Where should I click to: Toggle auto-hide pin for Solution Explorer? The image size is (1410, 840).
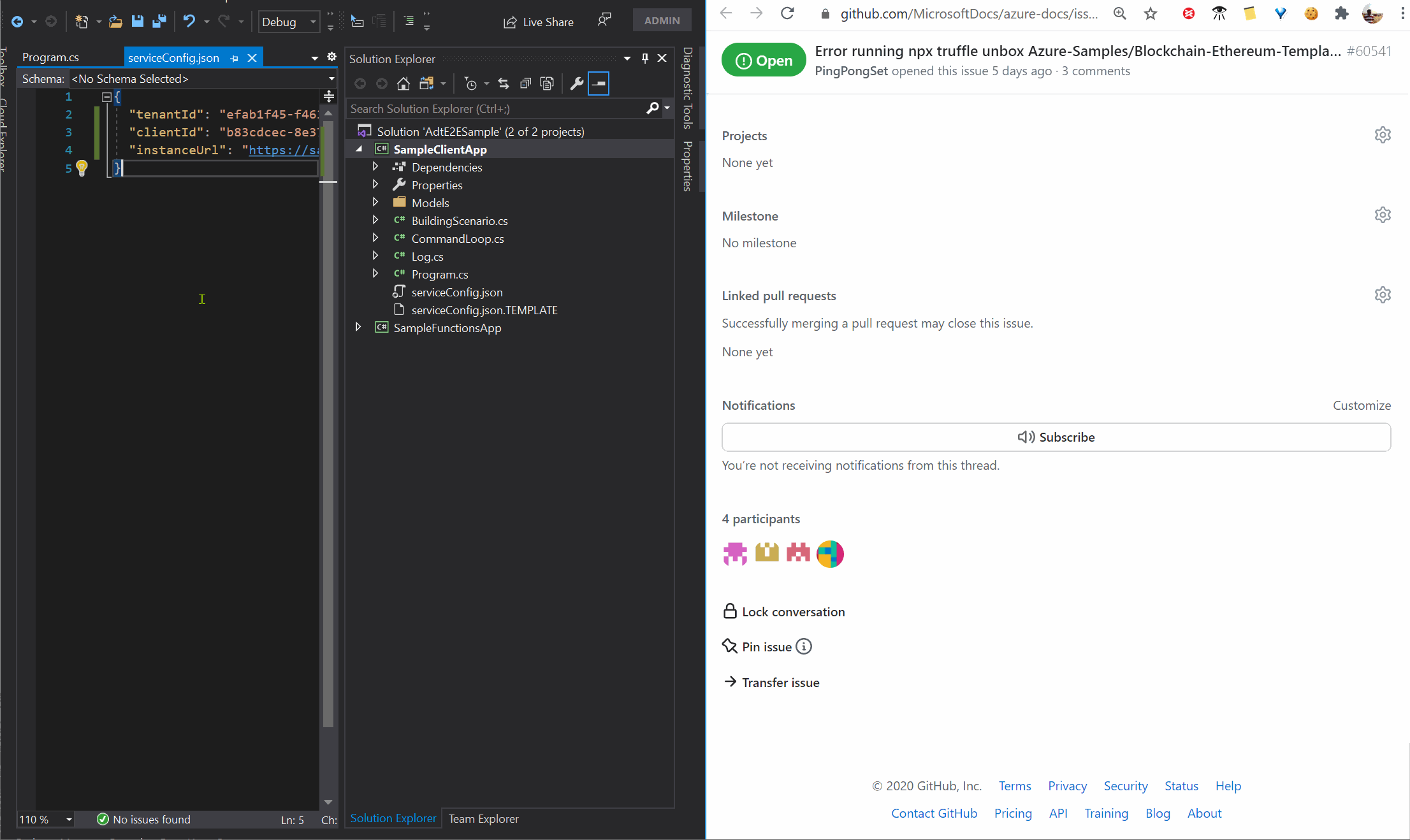coord(645,58)
